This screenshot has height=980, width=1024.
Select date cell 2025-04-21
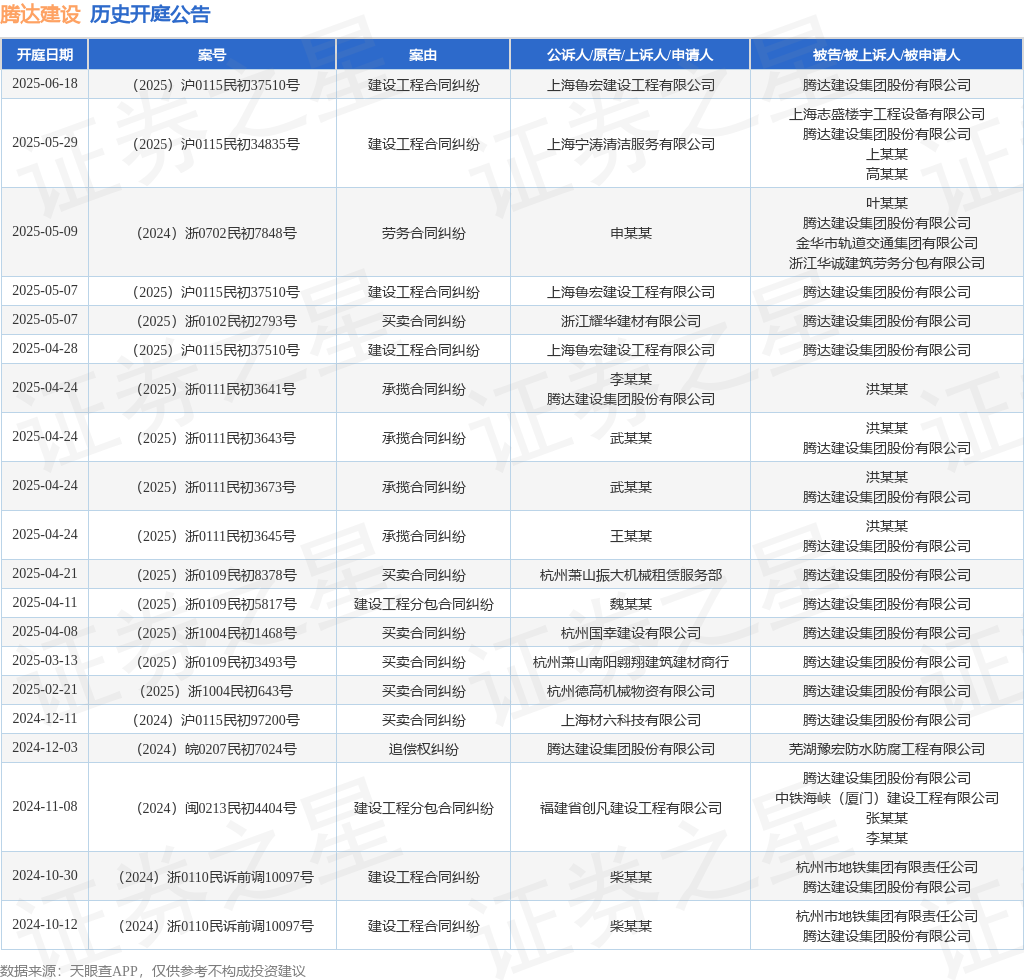tap(44, 574)
